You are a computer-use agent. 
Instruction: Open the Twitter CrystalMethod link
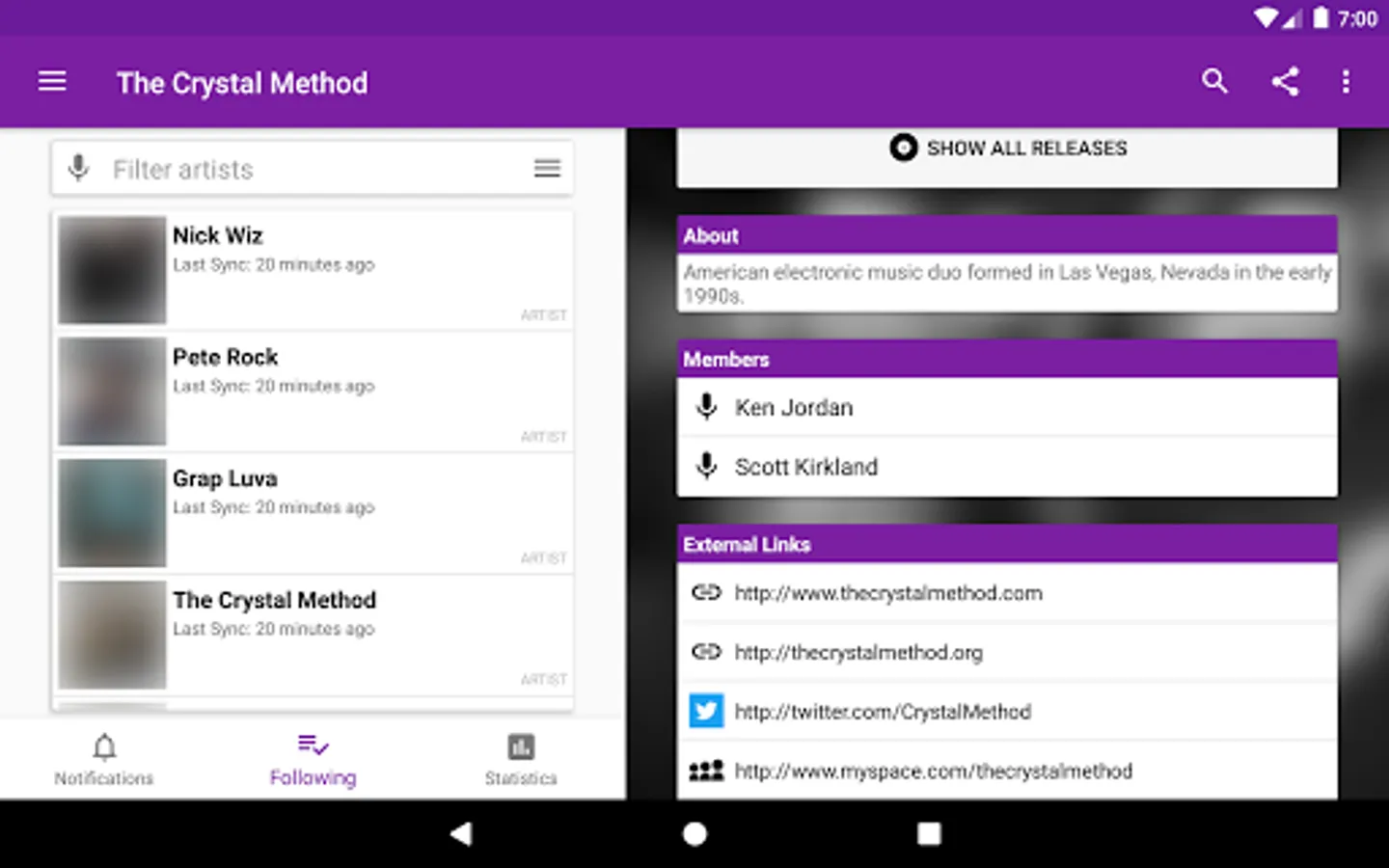pos(1007,712)
